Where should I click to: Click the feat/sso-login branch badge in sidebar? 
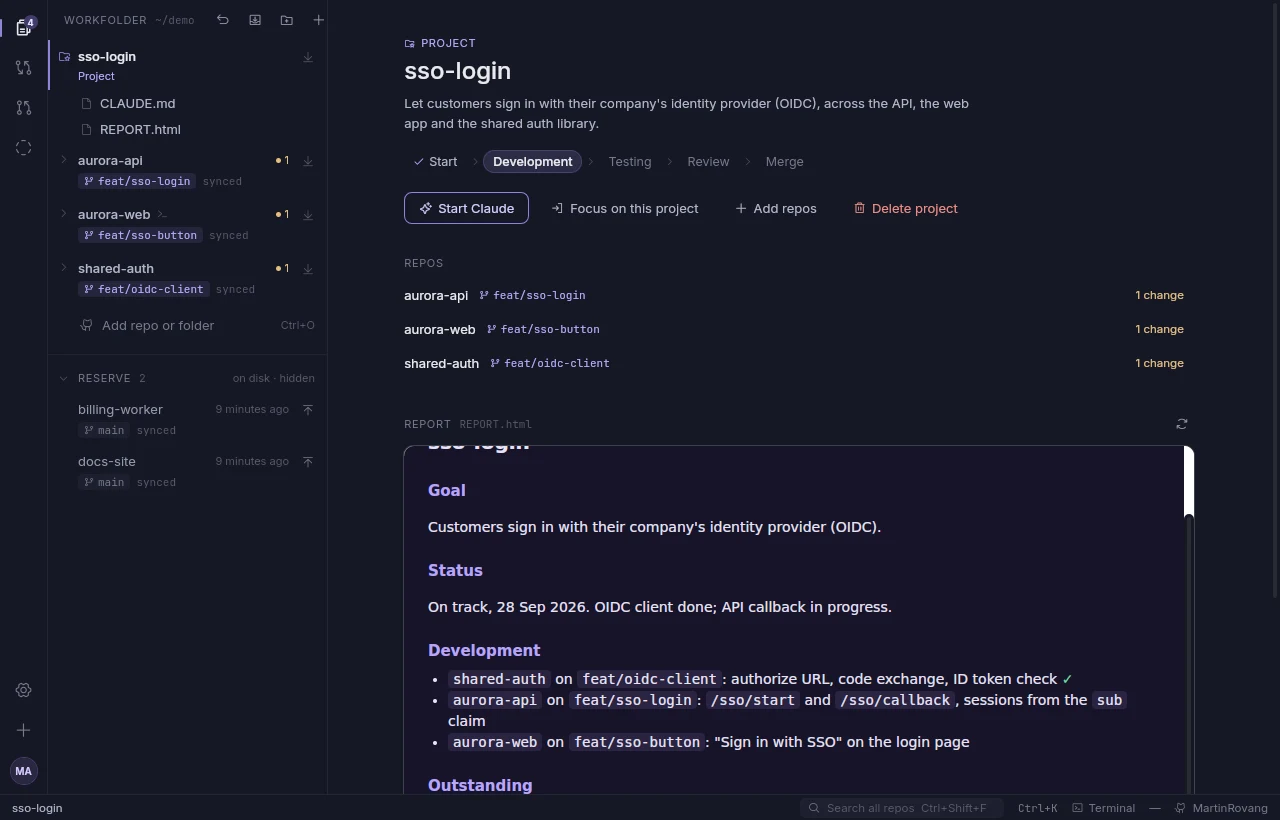(x=137, y=181)
